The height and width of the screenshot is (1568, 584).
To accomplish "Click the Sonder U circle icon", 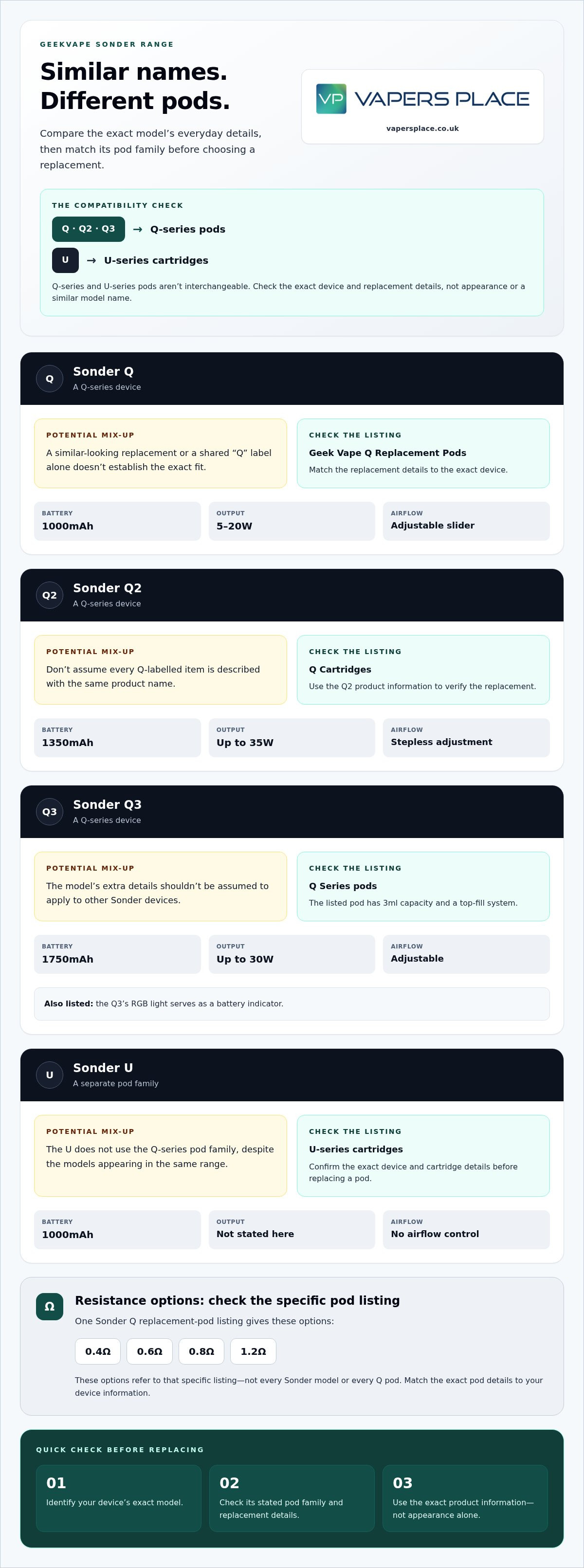I will pos(49,1075).
